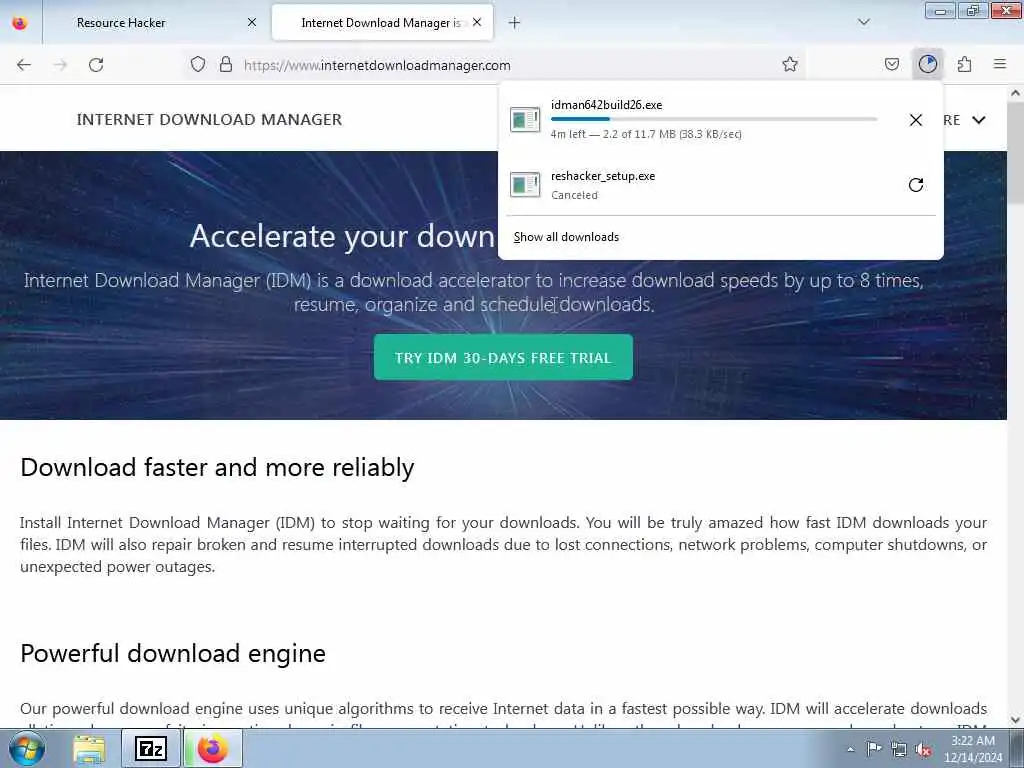Screen dimensions: 1024x768
Task: Click the reshacker_setup.exe file icon
Action: (x=525, y=185)
